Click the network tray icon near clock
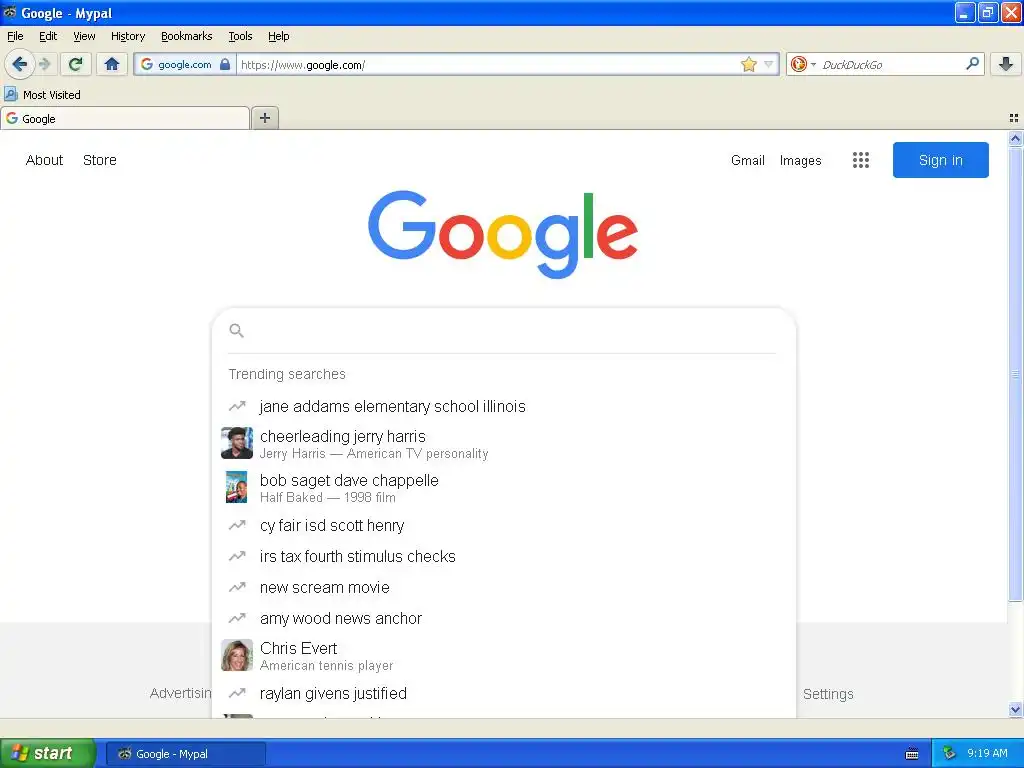 click(x=949, y=753)
